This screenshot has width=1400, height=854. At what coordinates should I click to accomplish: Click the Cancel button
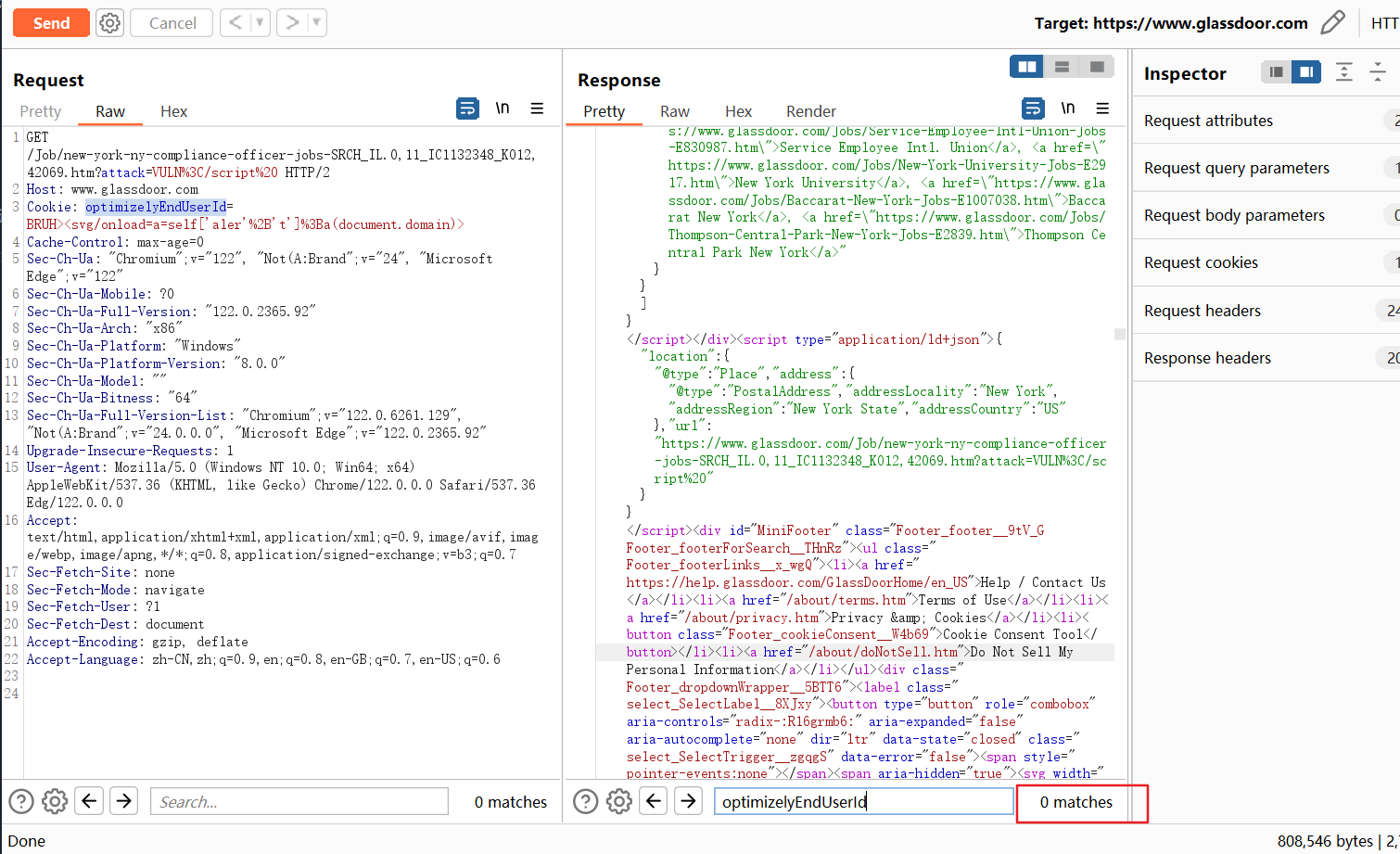pyautogui.click(x=172, y=23)
